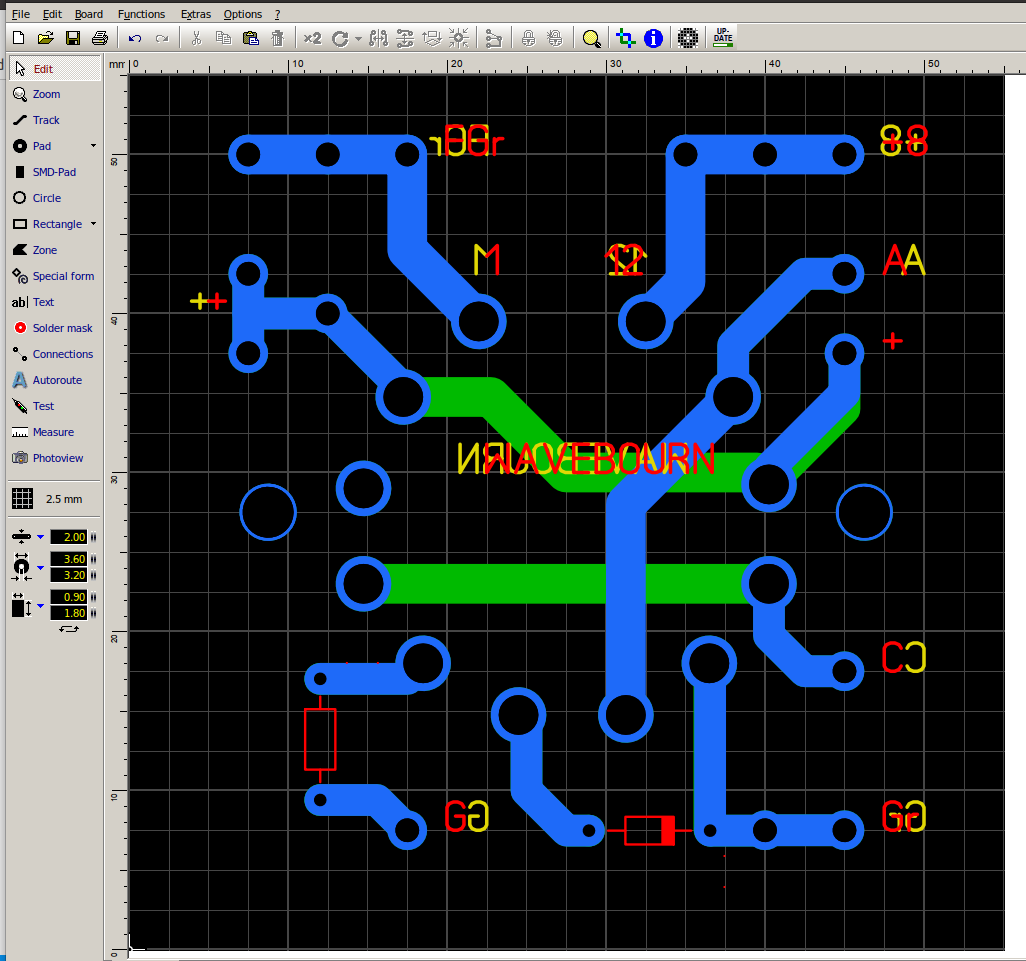Adjust the stepper beside SMD height 1.80
The width and height of the screenshot is (1026, 961).
tap(94, 613)
